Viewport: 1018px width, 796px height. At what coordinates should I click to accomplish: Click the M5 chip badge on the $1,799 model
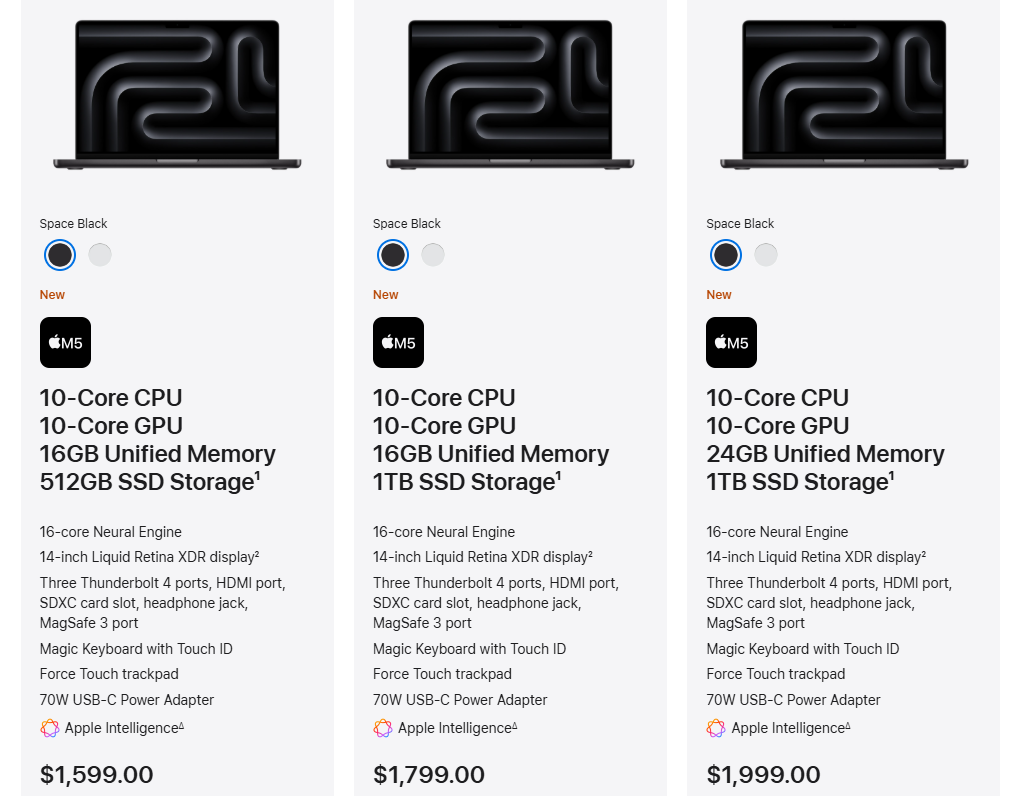398,343
